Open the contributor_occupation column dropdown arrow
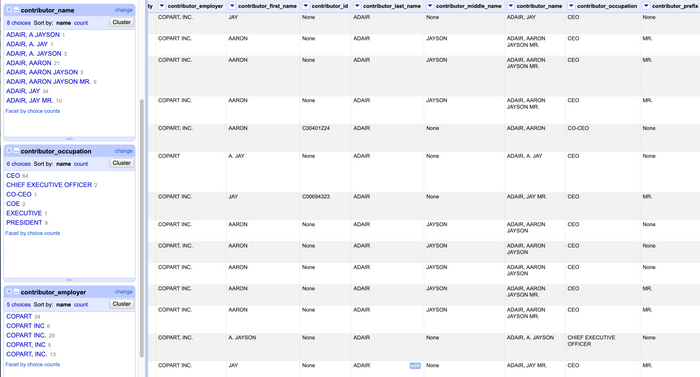This screenshot has width=700, height=377. [x=571, y=6]
